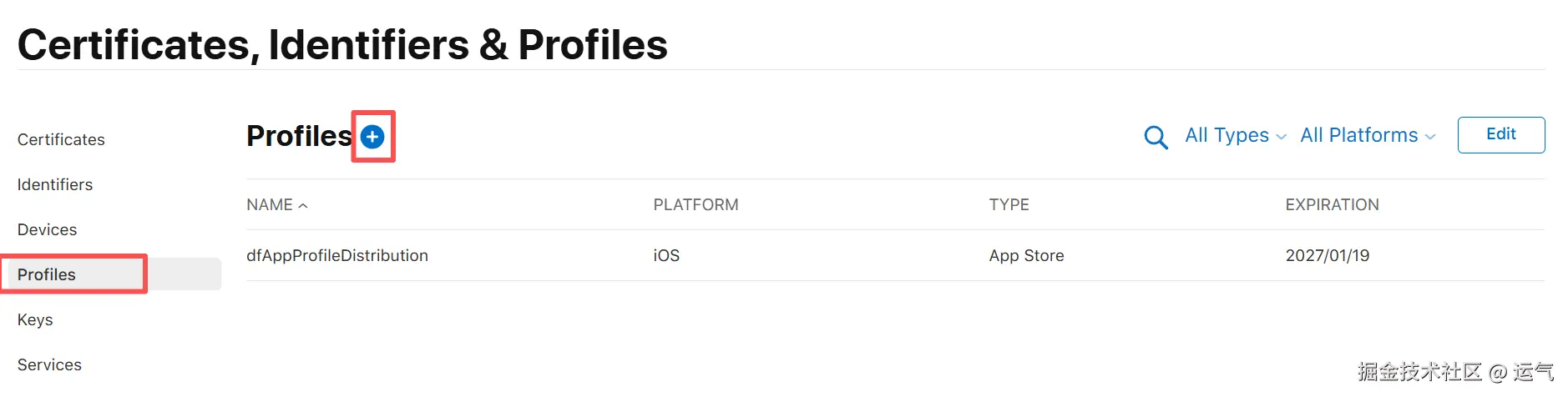Click the EXPIRATION column header
Viewport: 1568px width, 397px height.
[x=1332, y=204]
